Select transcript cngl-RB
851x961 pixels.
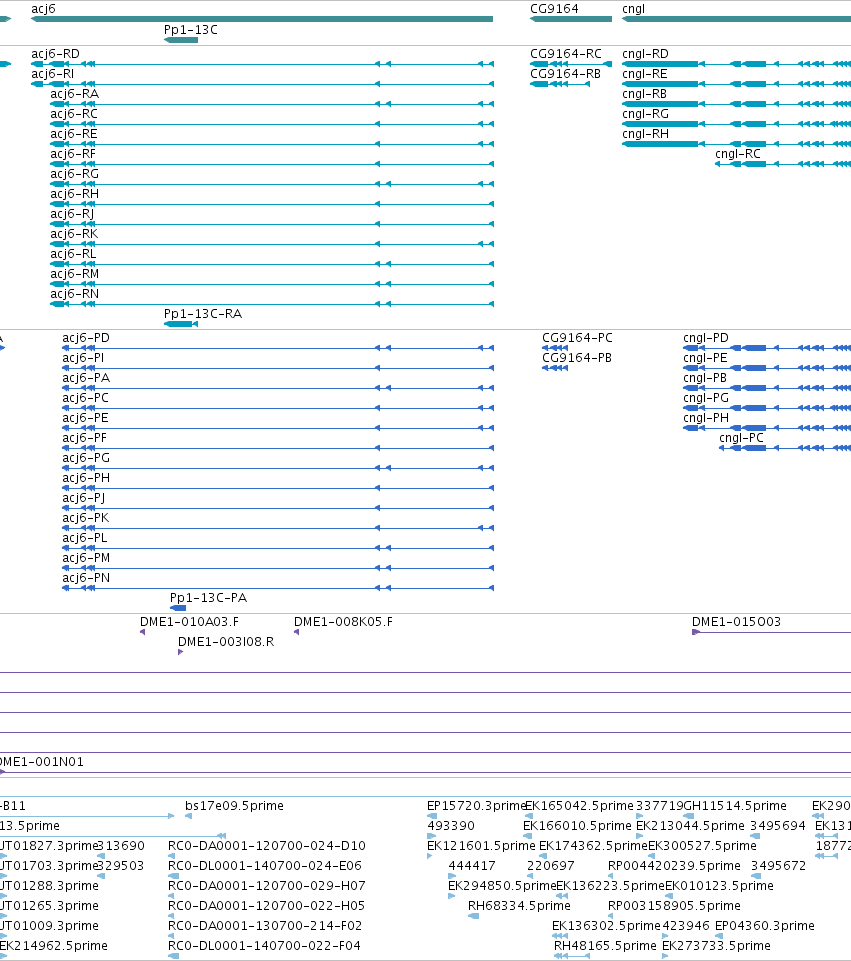(645, 94)
